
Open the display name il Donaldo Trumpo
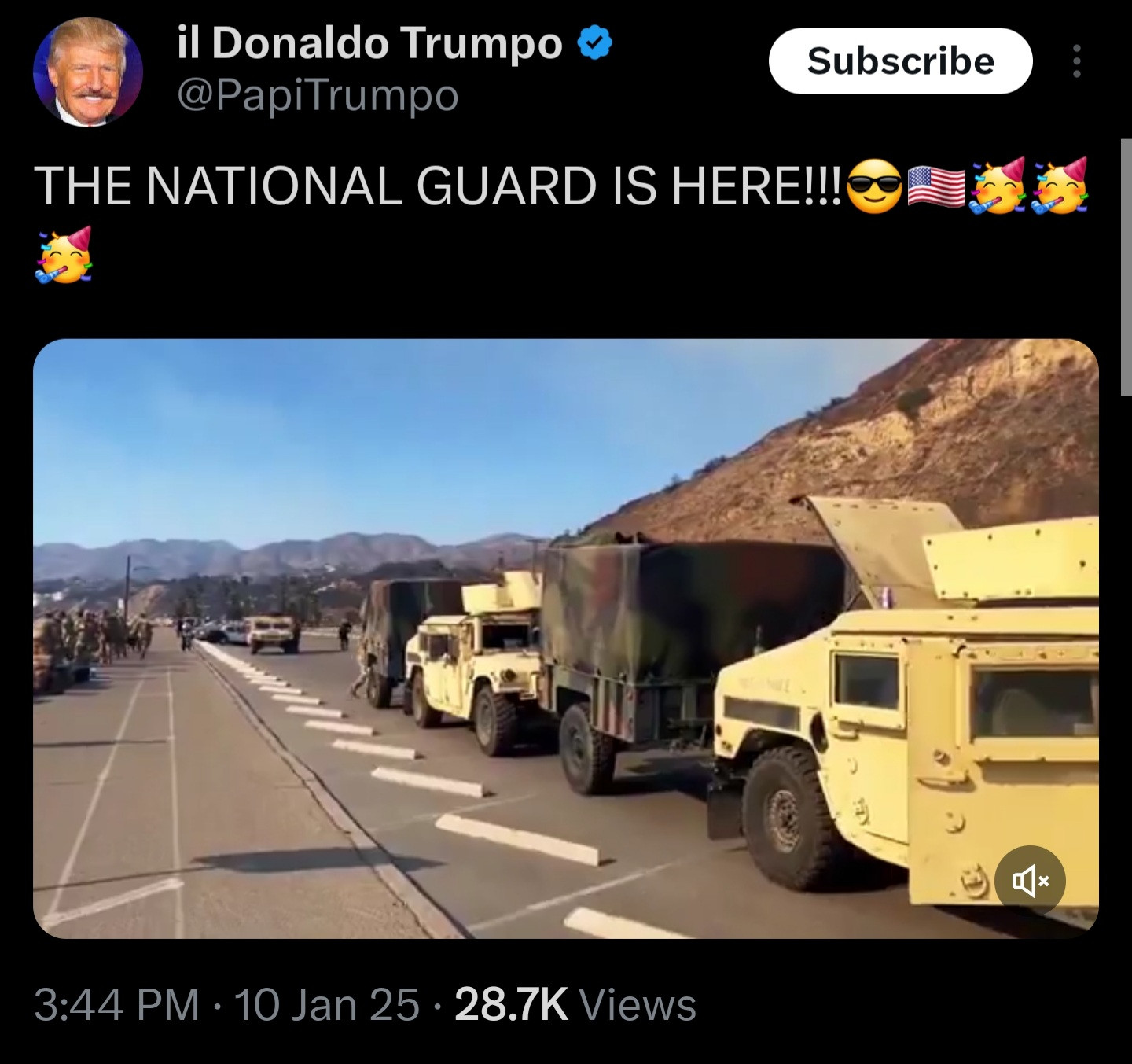click(369, 42)
